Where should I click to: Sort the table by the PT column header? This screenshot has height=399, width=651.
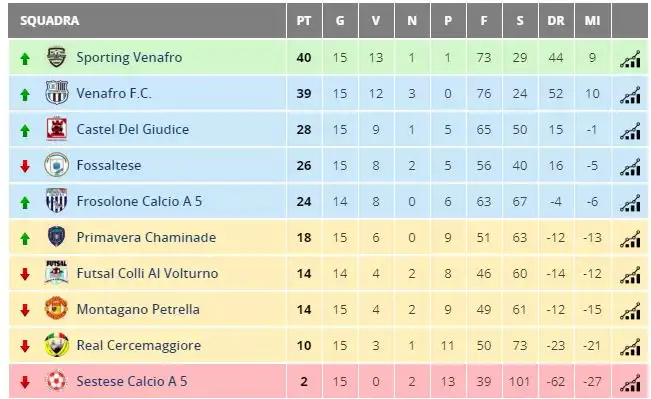(x=304, y=21)
